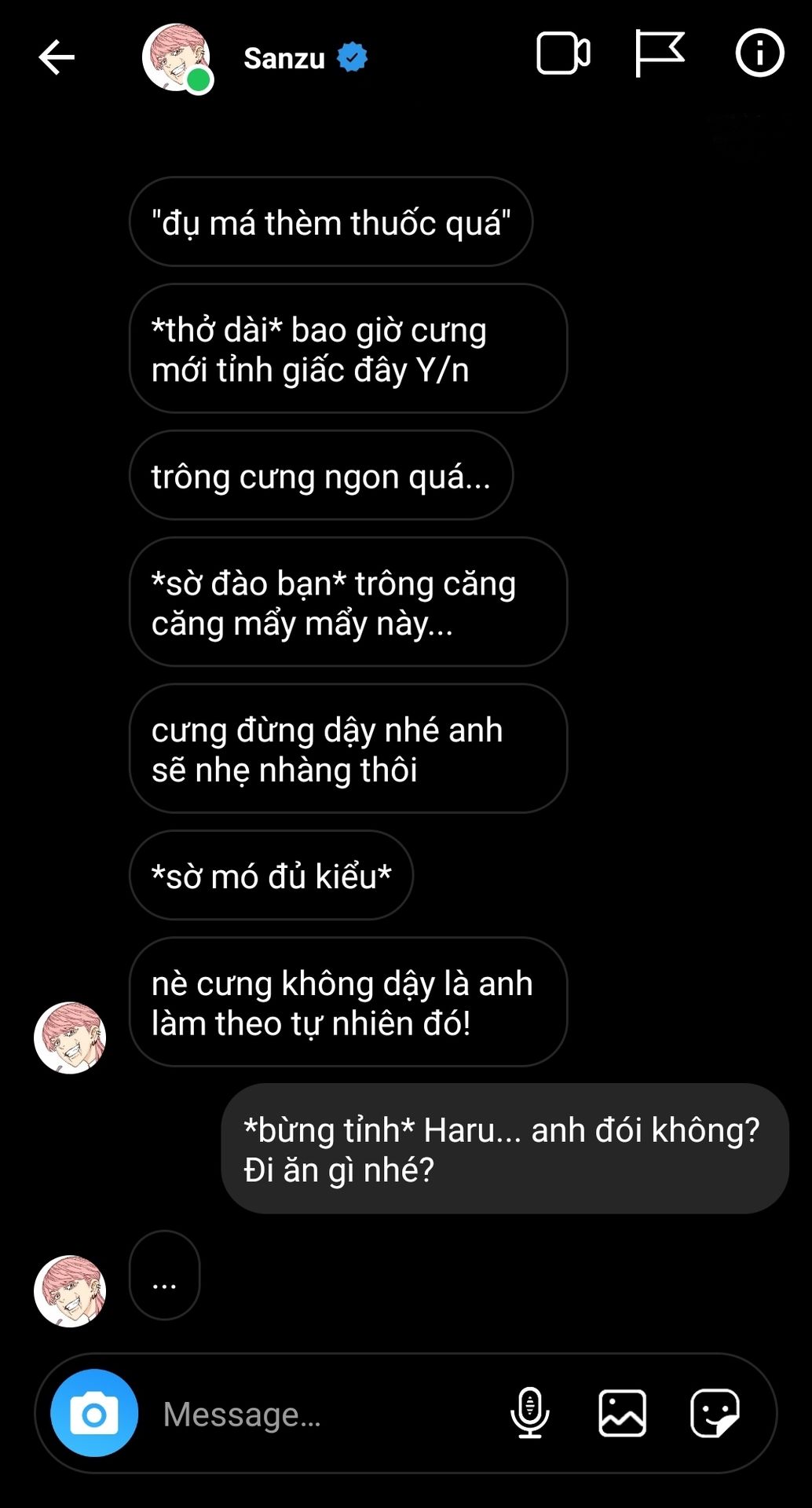
Task: Tap the header profile picture of Sanzu
Action: [x=177, y=57]
